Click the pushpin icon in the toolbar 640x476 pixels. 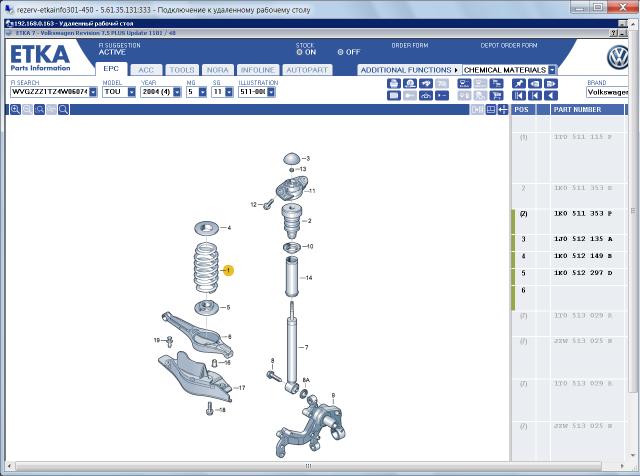coord(519,84)
